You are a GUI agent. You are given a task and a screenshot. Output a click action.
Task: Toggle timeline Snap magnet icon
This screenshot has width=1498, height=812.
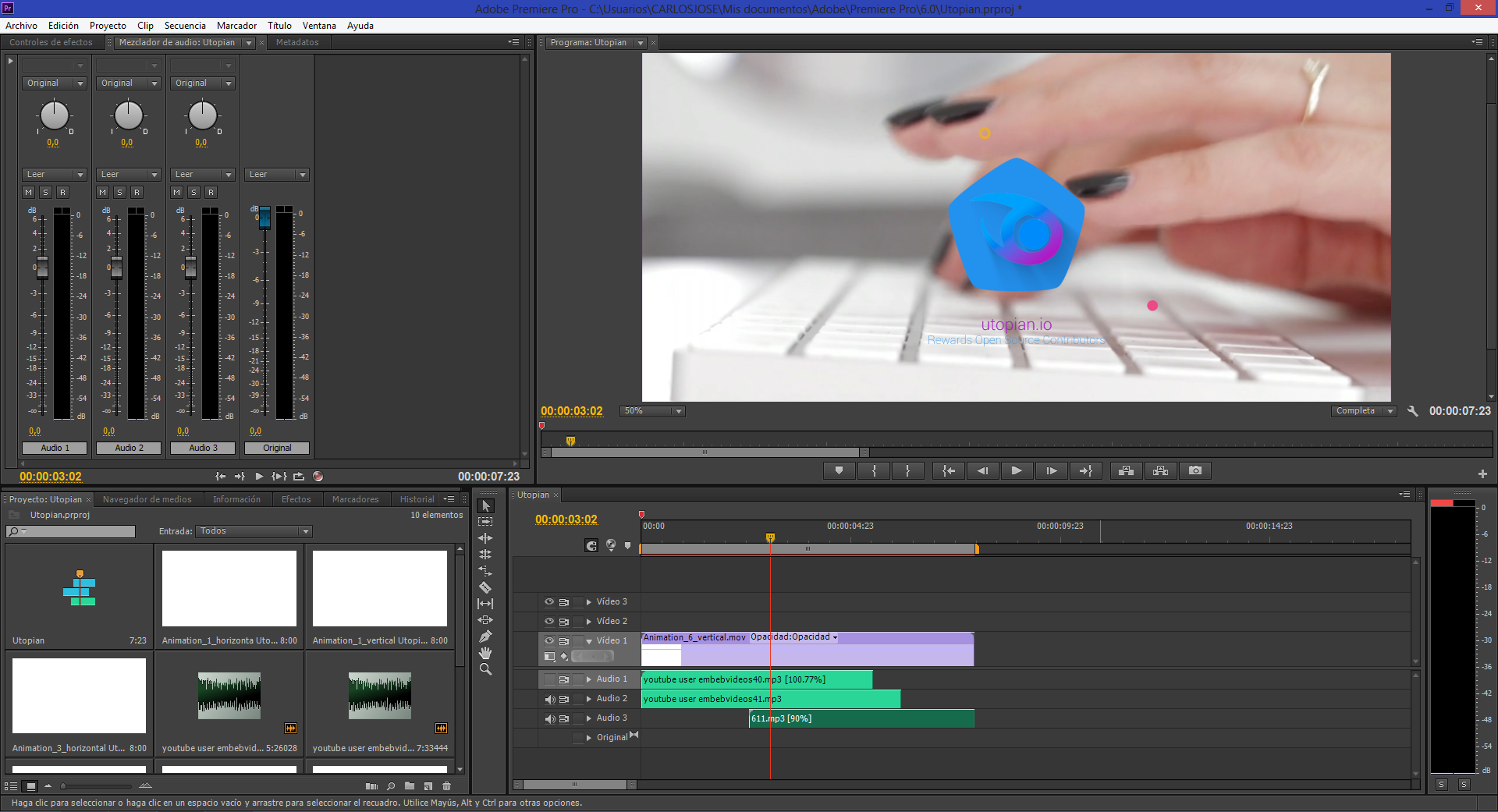(x=591, y=546)
